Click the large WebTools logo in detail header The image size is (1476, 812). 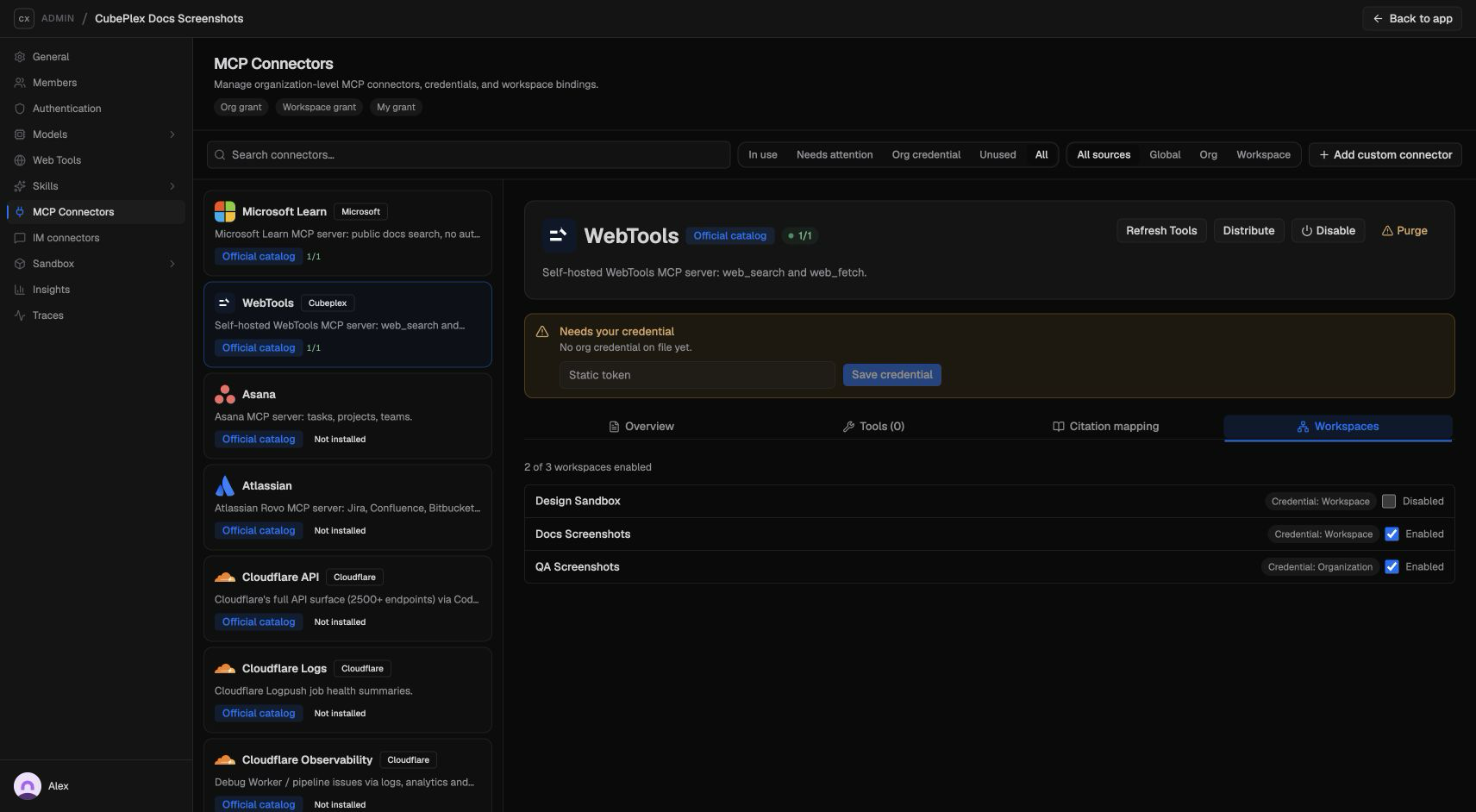click(x=559, y=235)
